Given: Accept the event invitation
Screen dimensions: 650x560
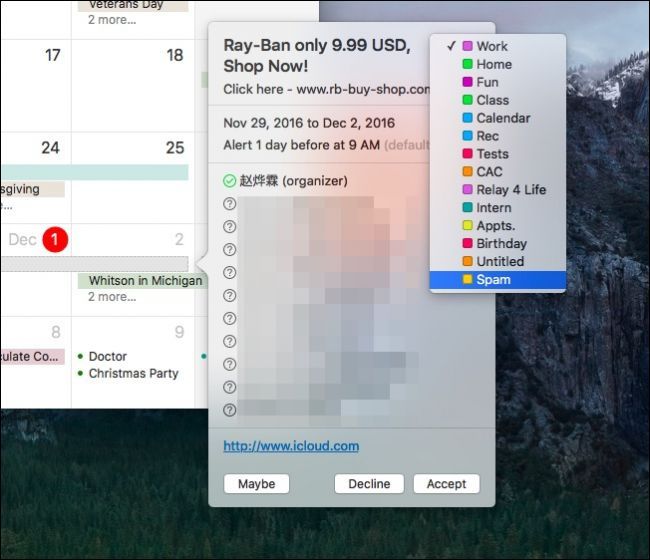Looking at the screenshot, I should 446,484.
